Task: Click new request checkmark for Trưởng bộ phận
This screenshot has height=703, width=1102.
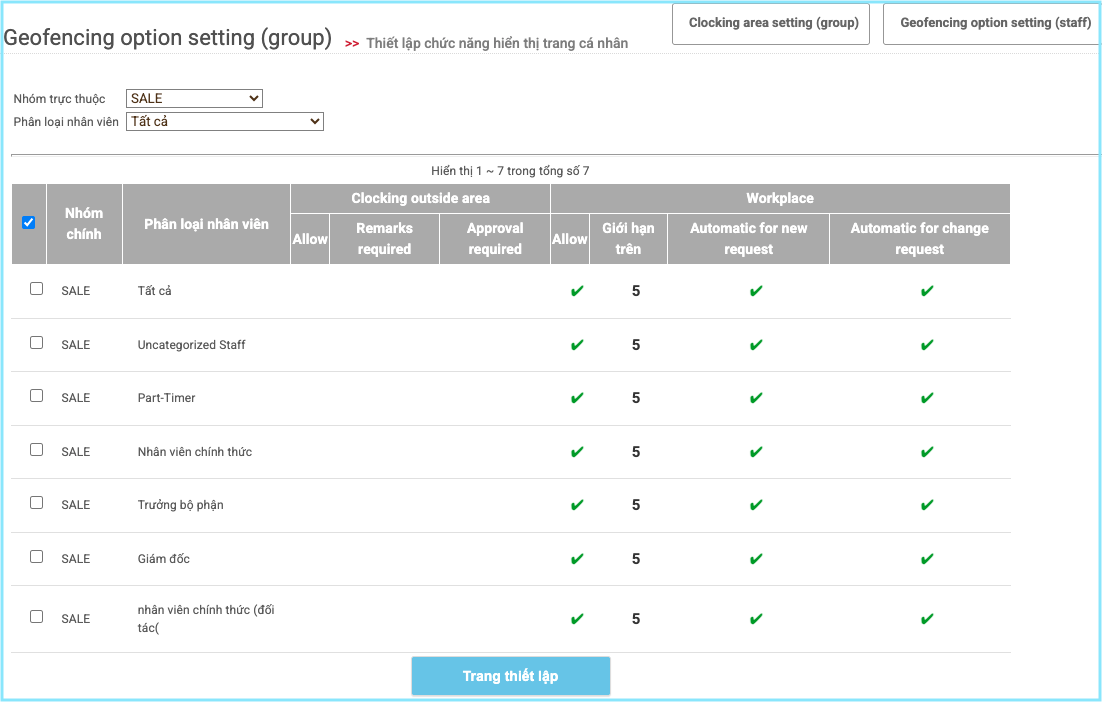Action: (756, 505)
